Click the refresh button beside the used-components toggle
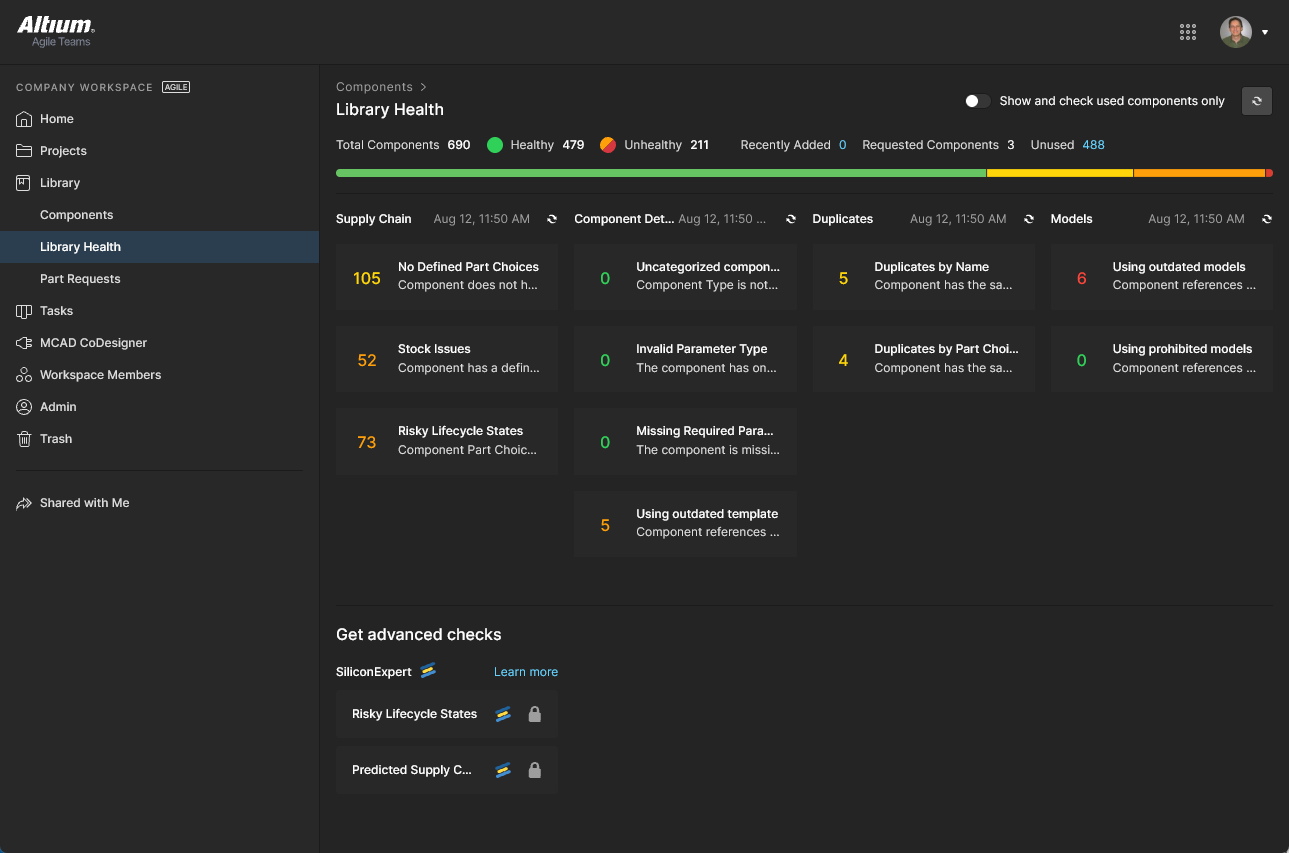 1256,101
